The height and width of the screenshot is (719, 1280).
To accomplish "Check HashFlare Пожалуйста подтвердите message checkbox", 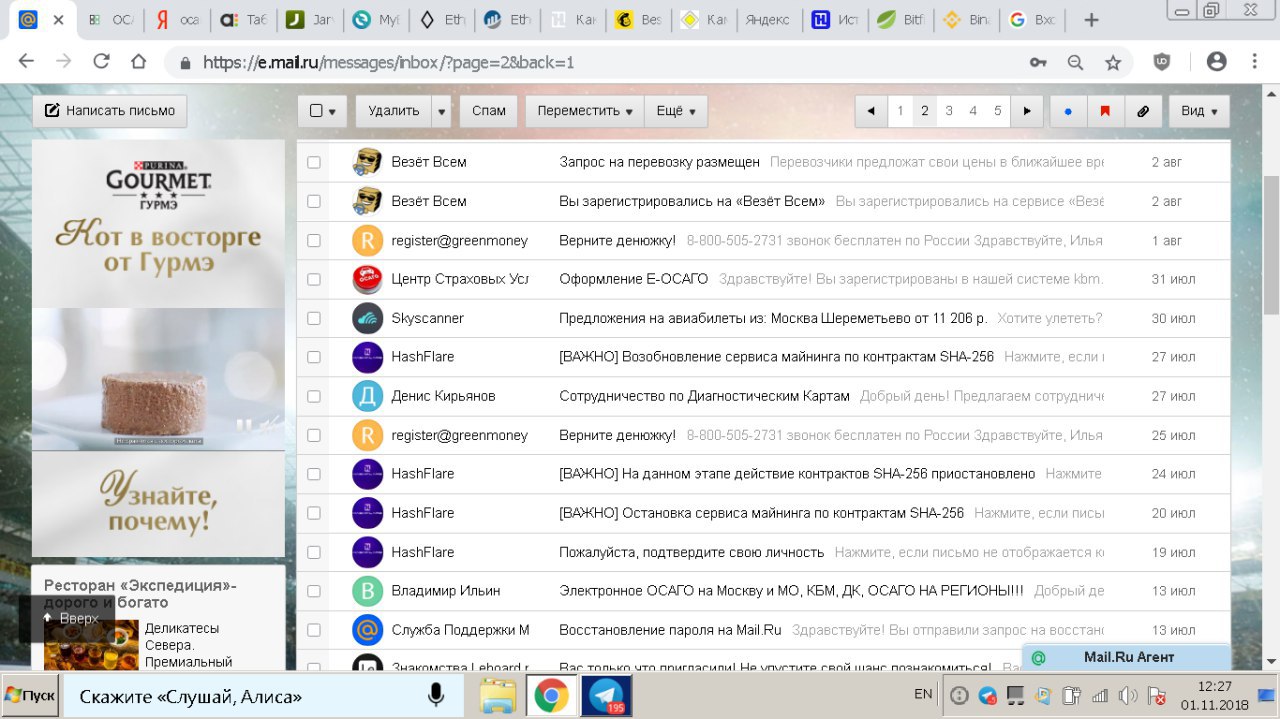I will pos(314,552).
